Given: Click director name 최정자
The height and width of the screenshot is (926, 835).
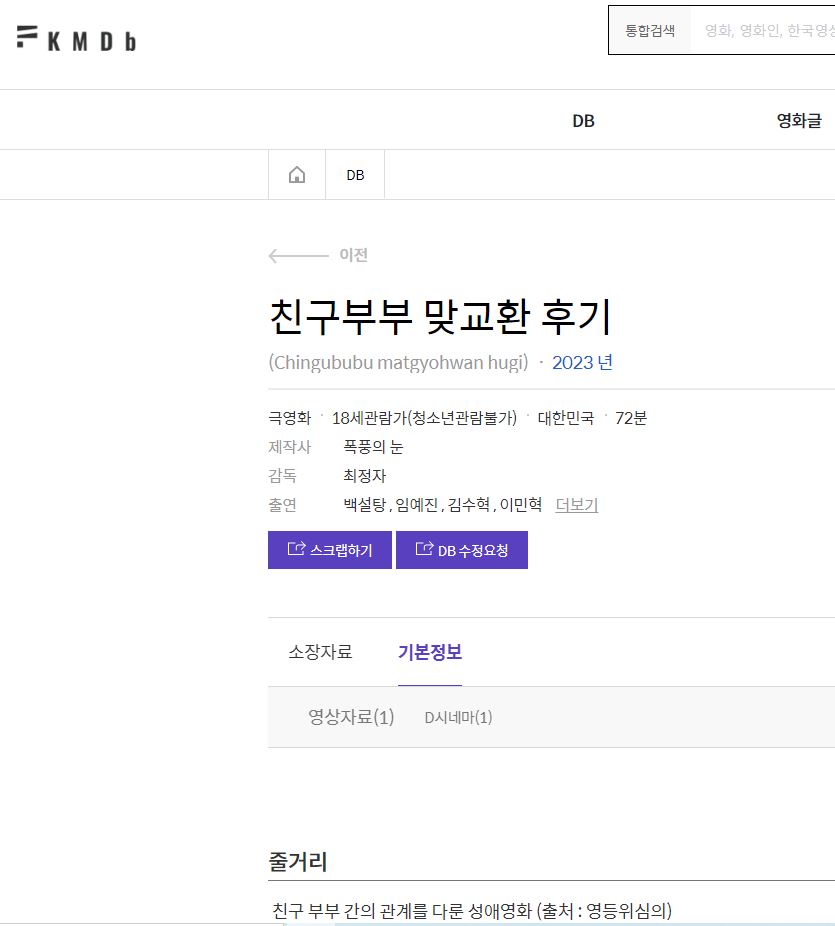Looking at the screenshot, I should (x=364, y=476).
